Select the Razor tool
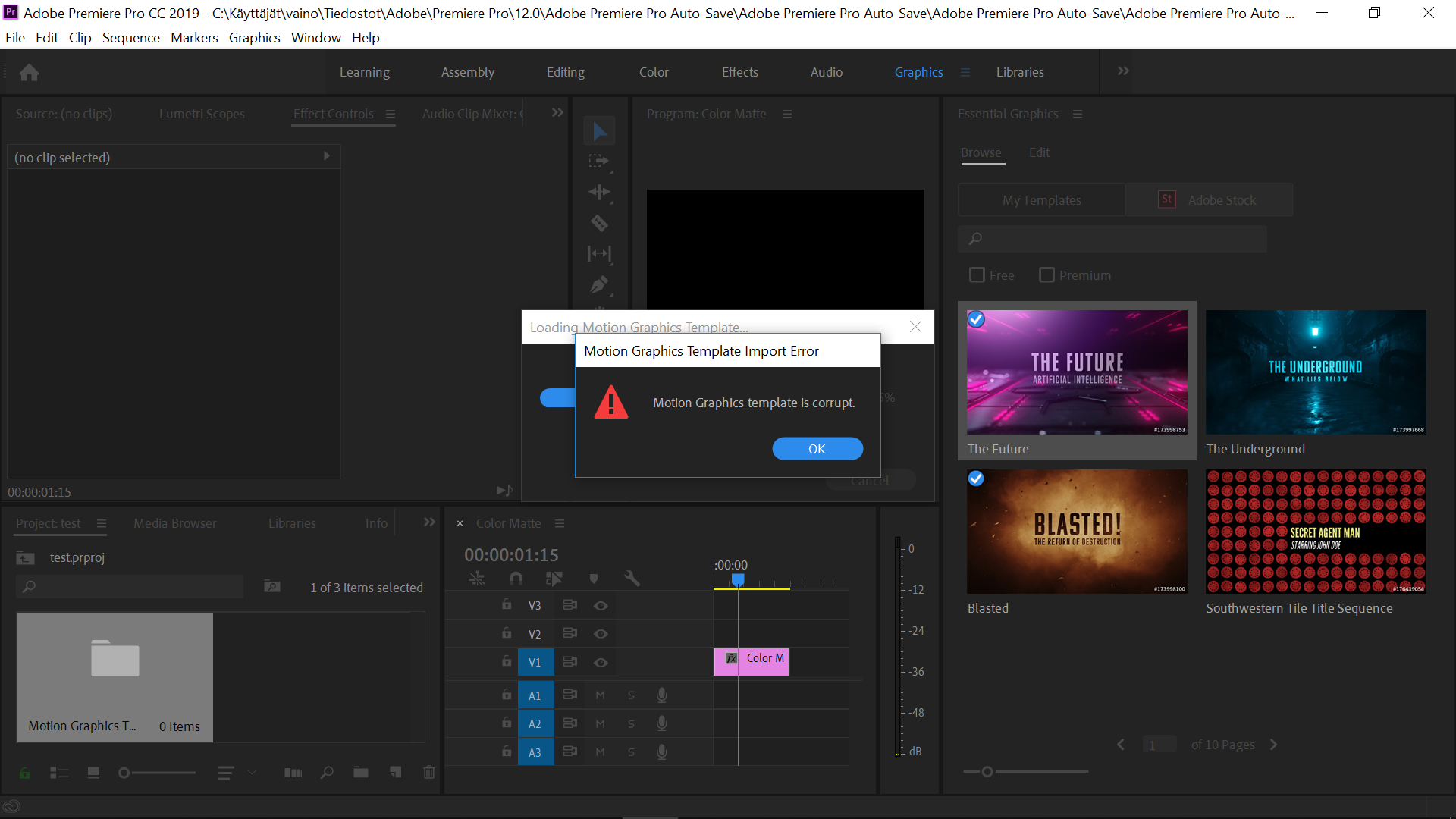This screenshot has height=819, width=1456. (x=599, y=223)
